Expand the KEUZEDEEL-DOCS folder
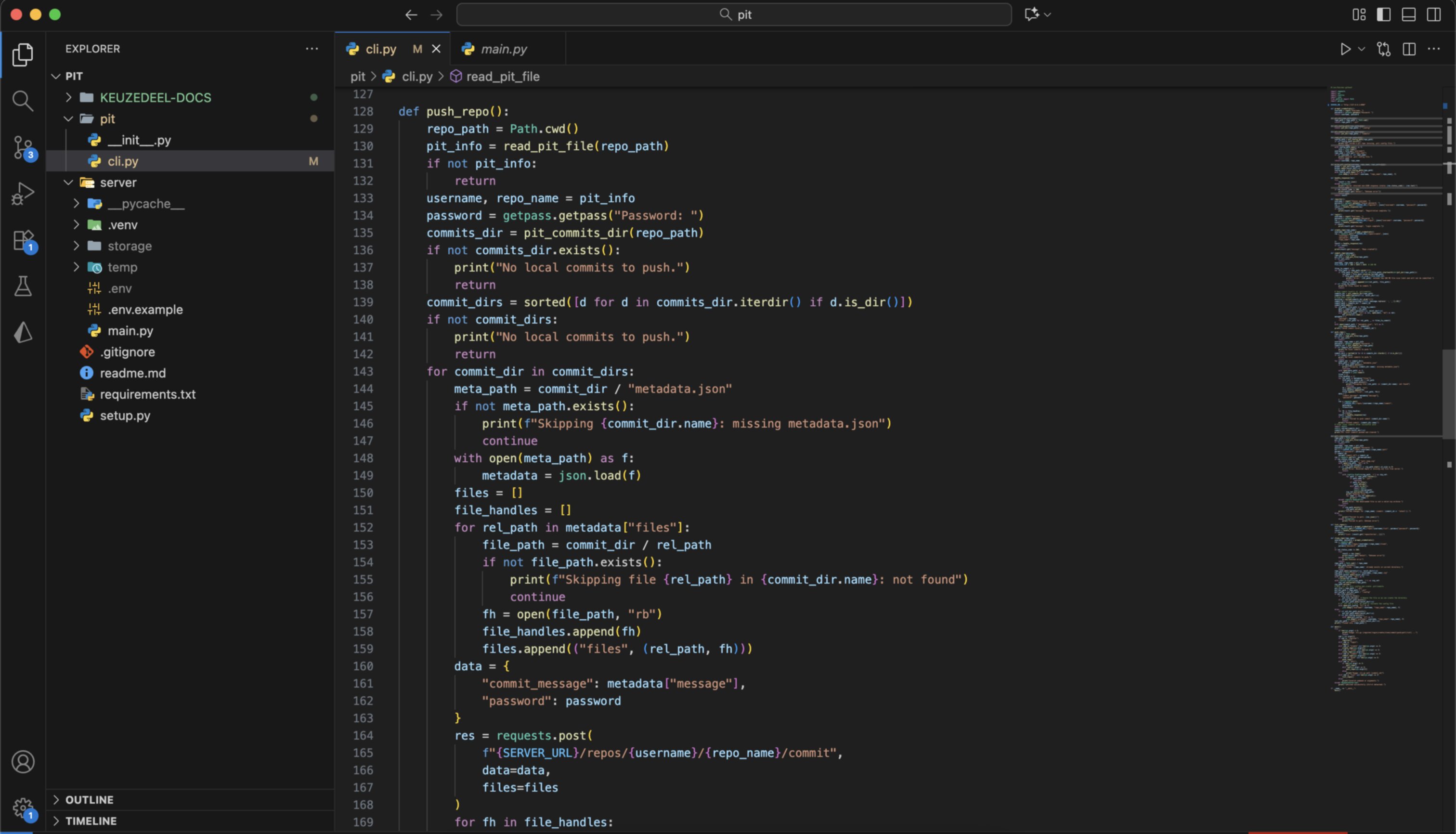Image resolution: width=1456 pixels, height=834 pixels. pyautogui.click(x=155, y=97)
